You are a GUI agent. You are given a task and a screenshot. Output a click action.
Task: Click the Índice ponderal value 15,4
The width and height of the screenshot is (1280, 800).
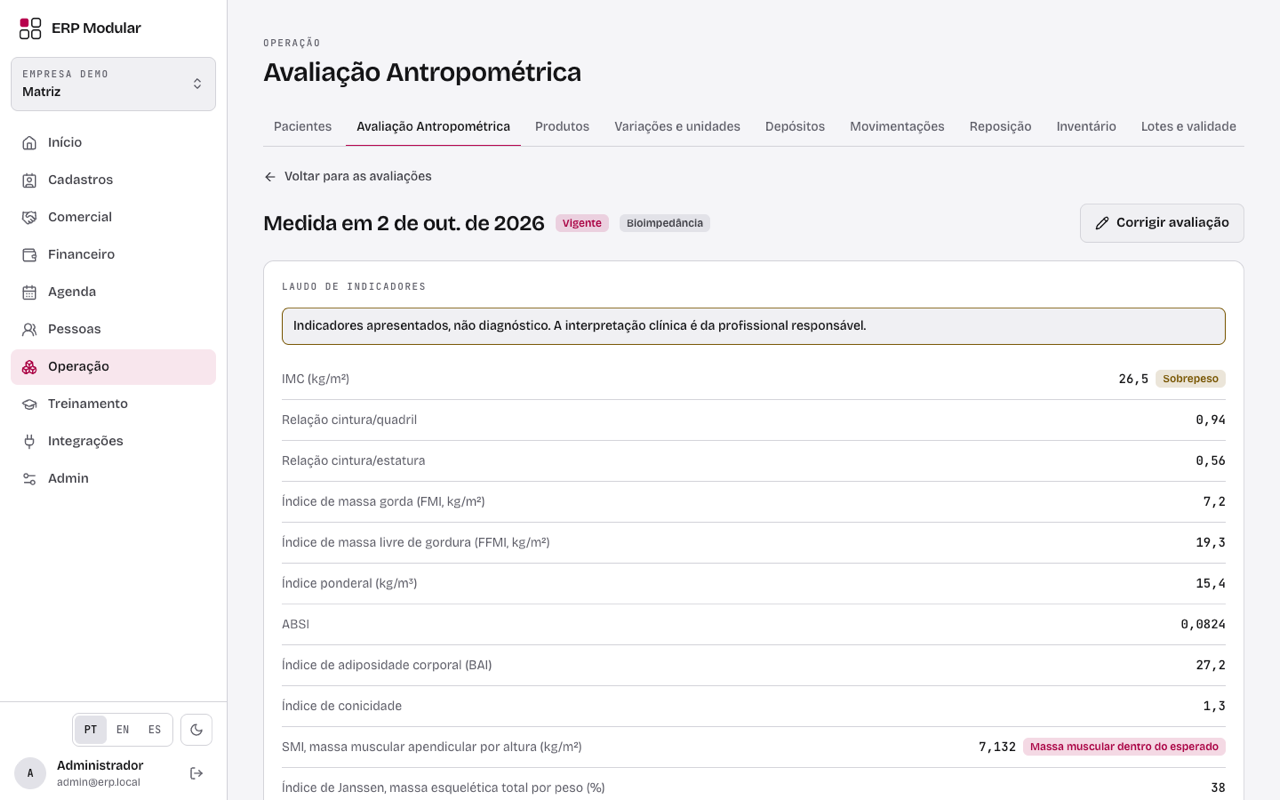coord(1210,584)
